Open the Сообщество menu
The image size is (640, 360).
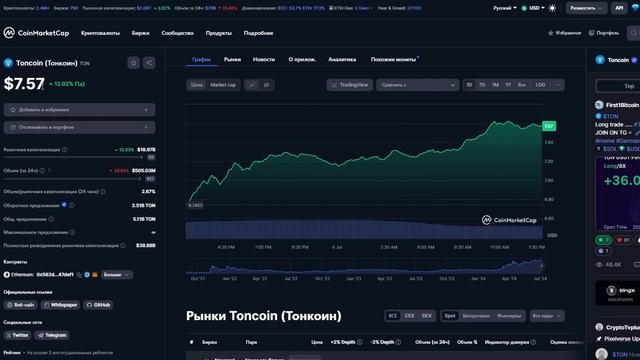(177, 33)
